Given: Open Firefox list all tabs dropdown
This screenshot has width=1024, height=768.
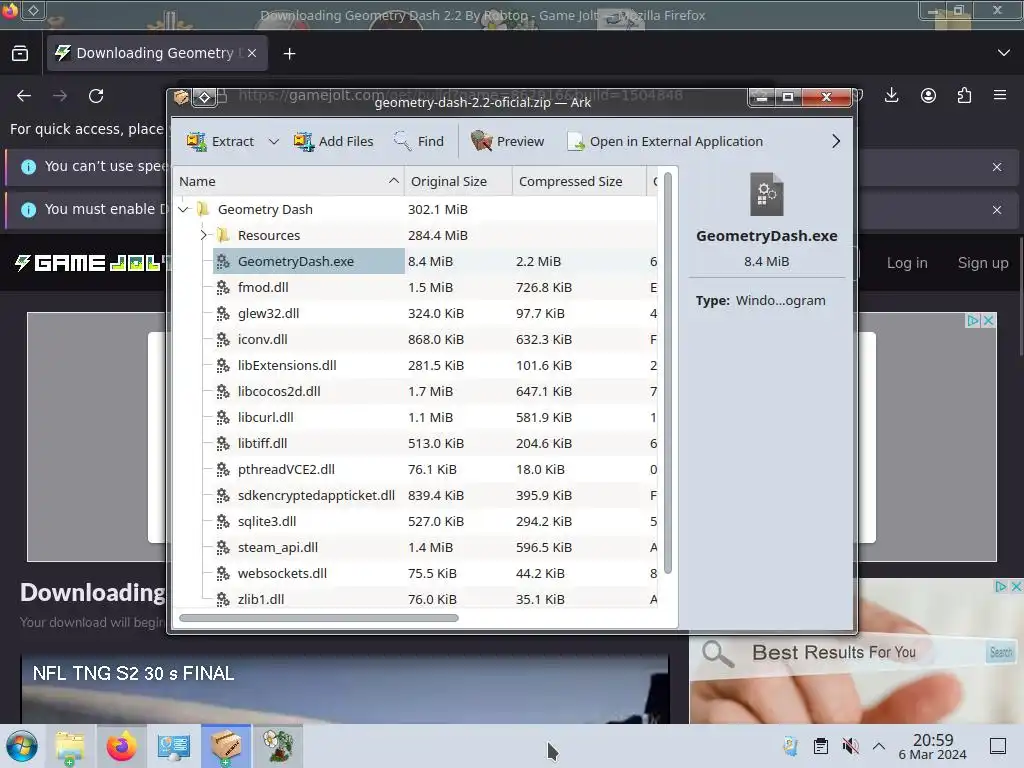Looking at the screenshot, I should point(1004,53).
